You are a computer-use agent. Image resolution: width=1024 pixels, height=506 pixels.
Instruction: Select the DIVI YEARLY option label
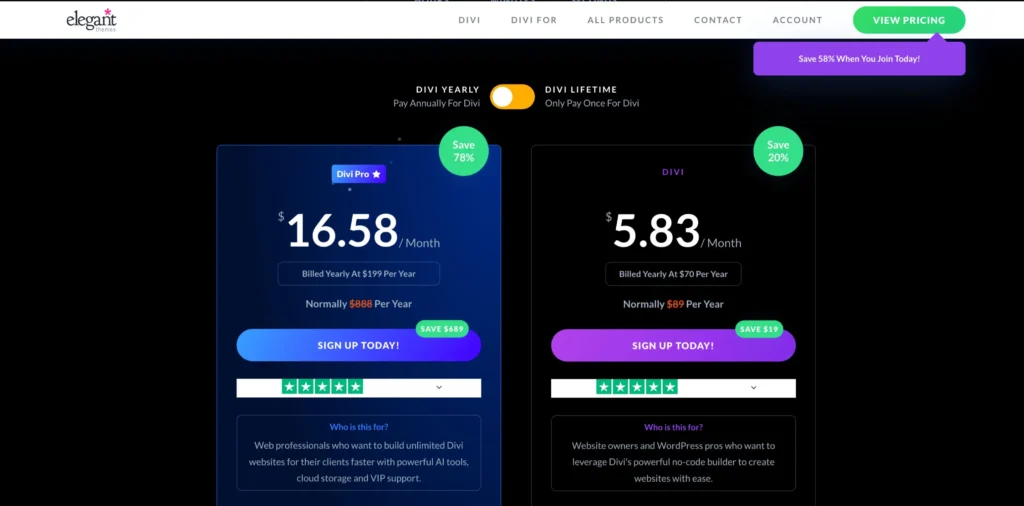click(x=447, y=89)
